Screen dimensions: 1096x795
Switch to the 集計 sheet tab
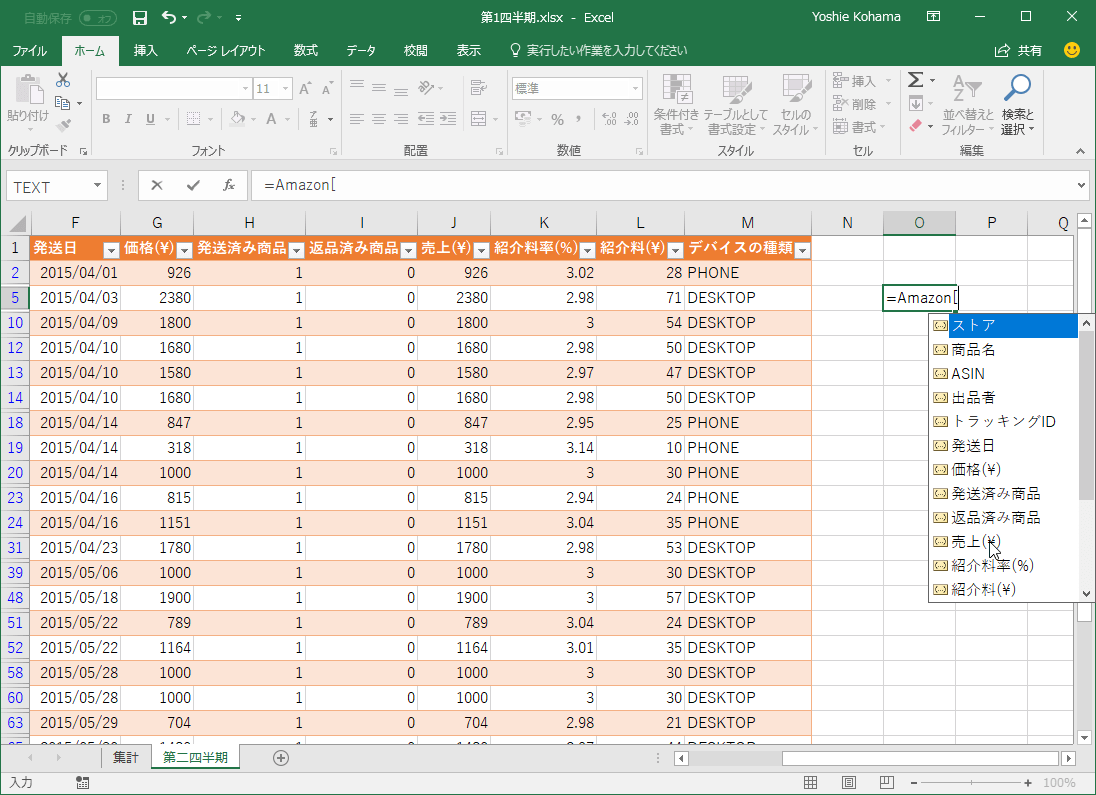coord(126,758)
